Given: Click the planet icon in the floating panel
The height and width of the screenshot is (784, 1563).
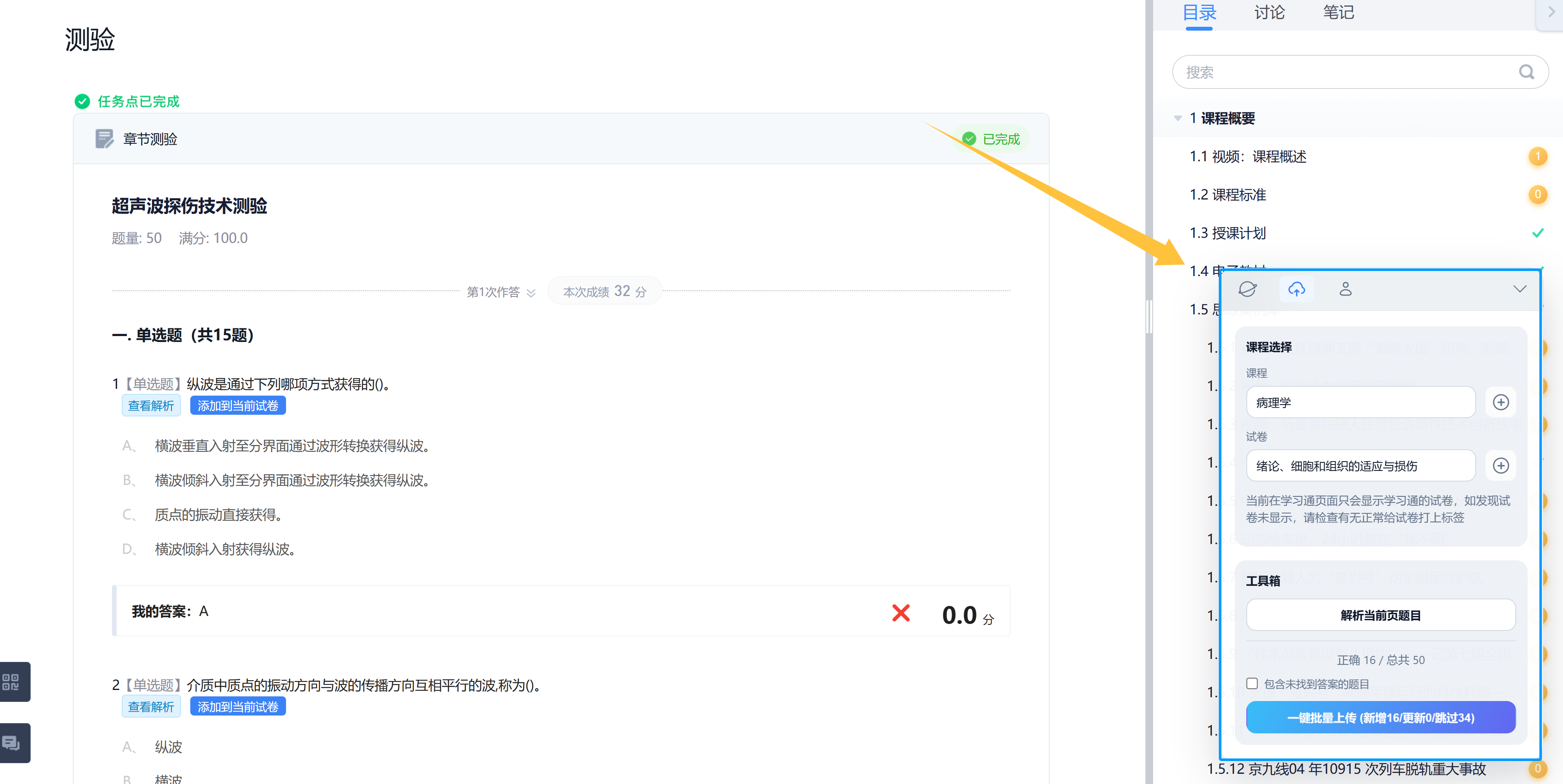Looking at the screenshot, I should coord(1247,289).
